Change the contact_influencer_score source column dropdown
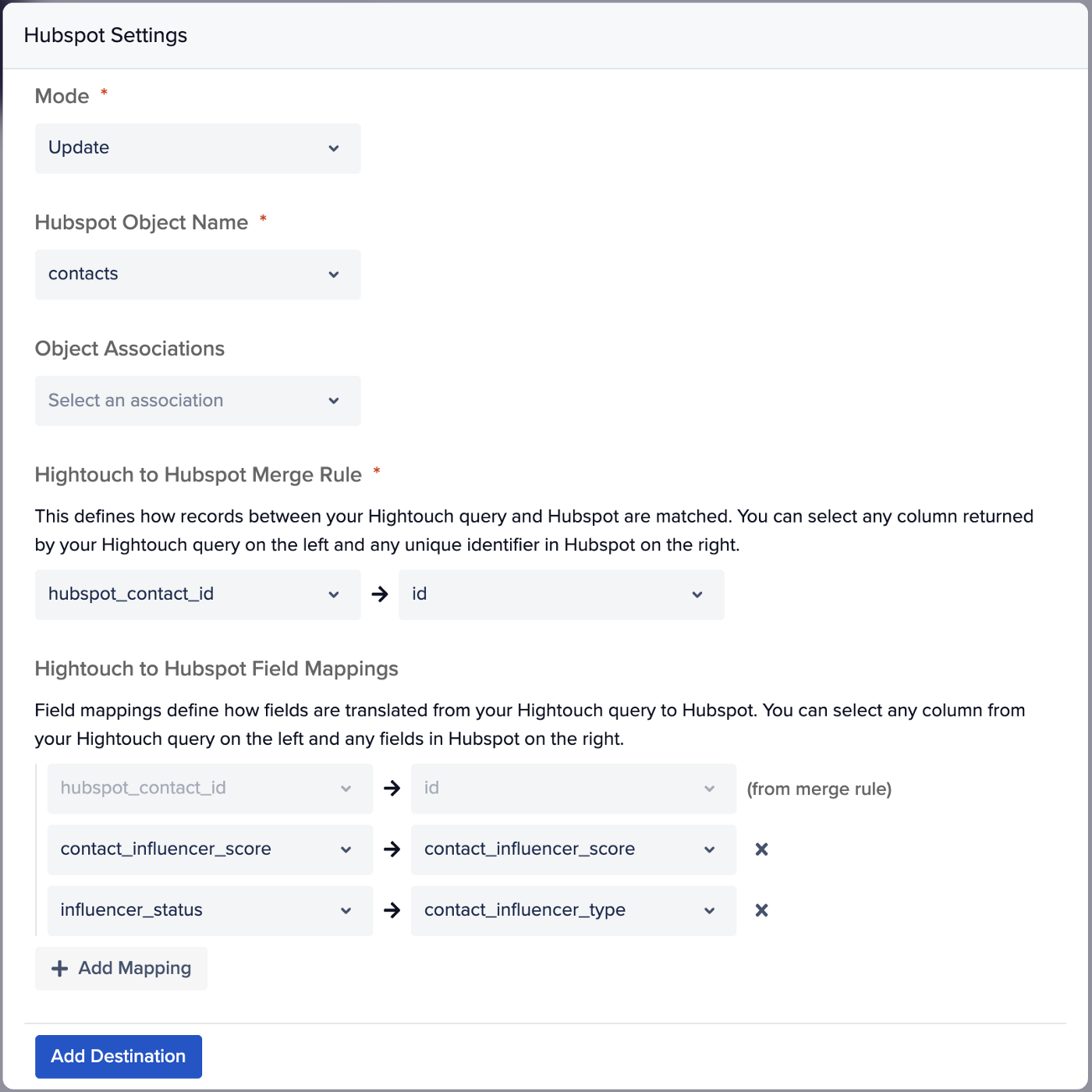 pyautogui.click(x=210, y=849)
